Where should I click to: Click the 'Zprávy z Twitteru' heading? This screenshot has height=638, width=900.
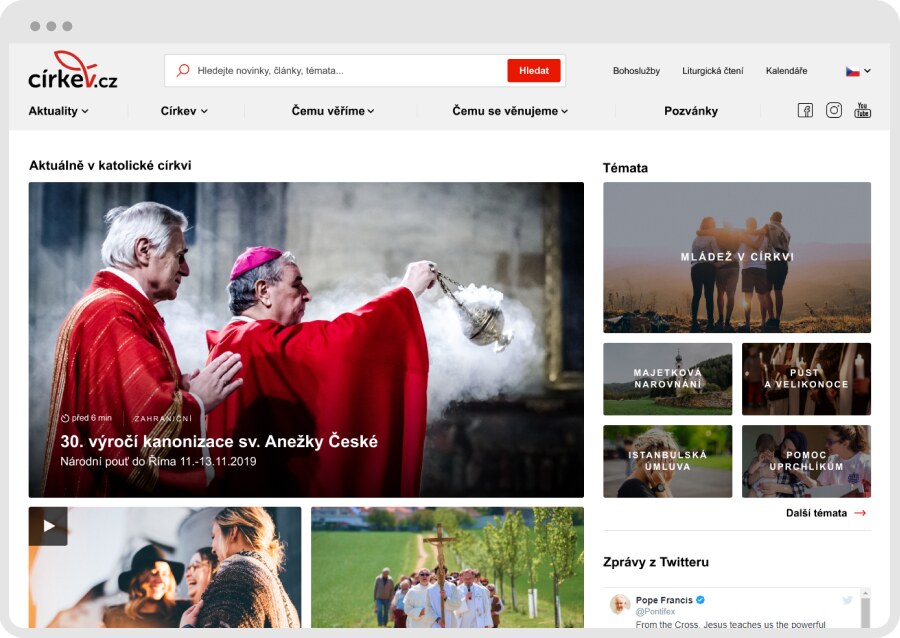tap(655, 562)
